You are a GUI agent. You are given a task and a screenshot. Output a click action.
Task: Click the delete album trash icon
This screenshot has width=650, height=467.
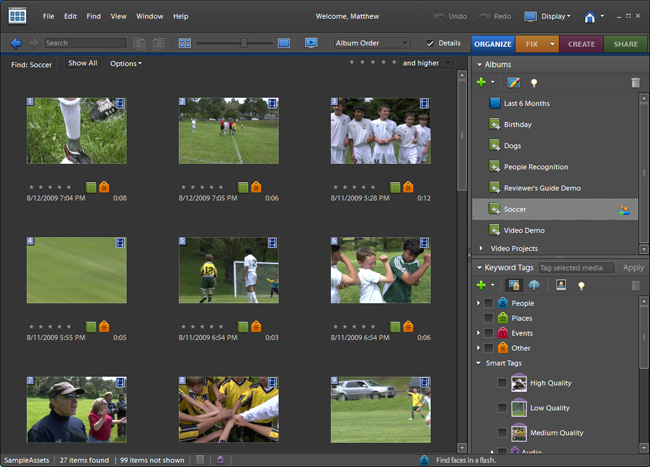click(x=634, y=83)
